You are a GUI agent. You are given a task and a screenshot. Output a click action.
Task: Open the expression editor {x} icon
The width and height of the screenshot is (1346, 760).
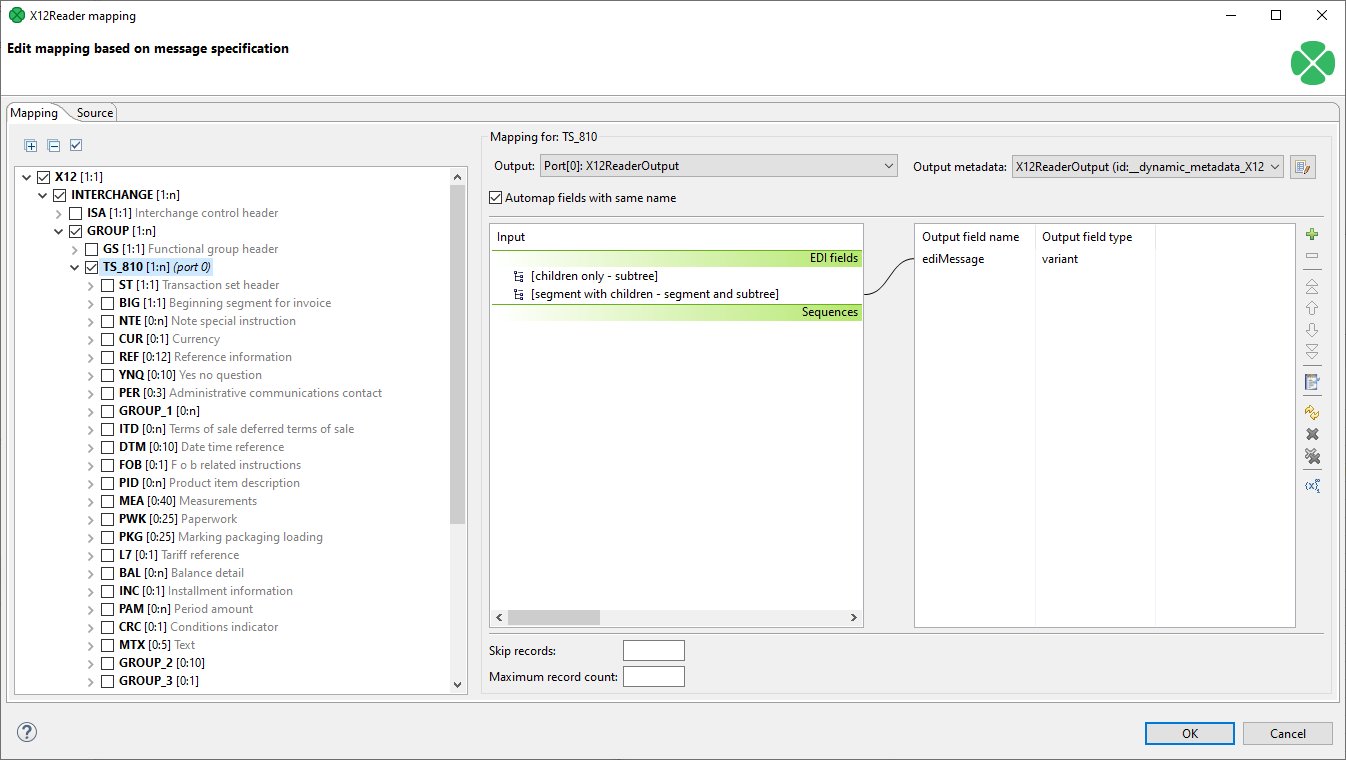1311,485
